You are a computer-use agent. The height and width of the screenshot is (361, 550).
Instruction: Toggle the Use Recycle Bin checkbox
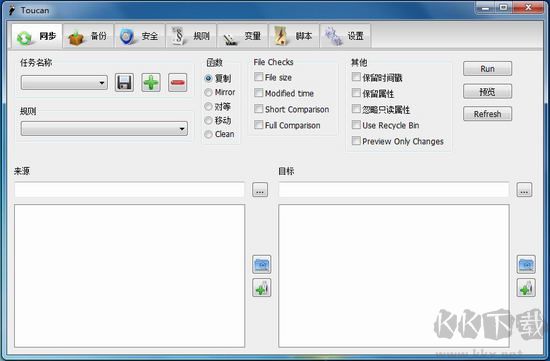pyautogui.click(x=356, y=125)
